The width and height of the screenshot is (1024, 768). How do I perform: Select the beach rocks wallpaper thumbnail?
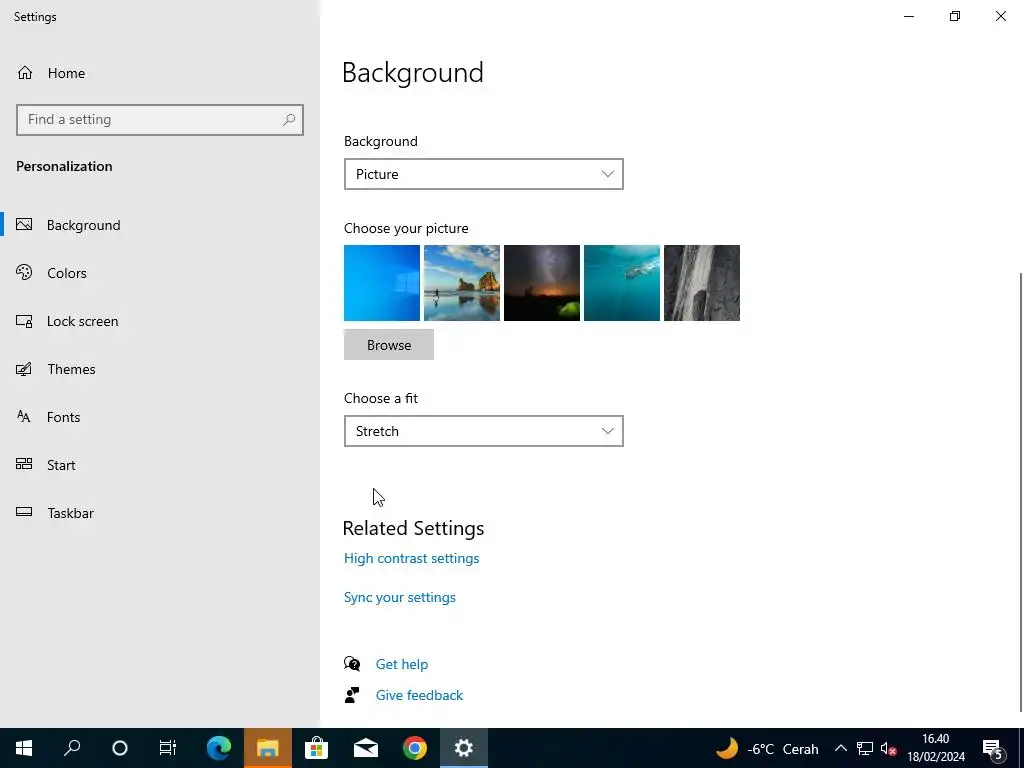coord(462,283)
